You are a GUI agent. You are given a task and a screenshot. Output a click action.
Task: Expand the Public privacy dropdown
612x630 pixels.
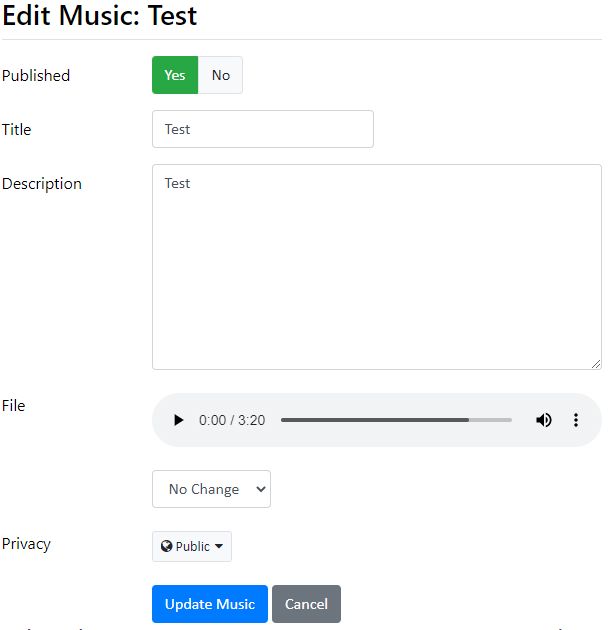tap(192, 546)
